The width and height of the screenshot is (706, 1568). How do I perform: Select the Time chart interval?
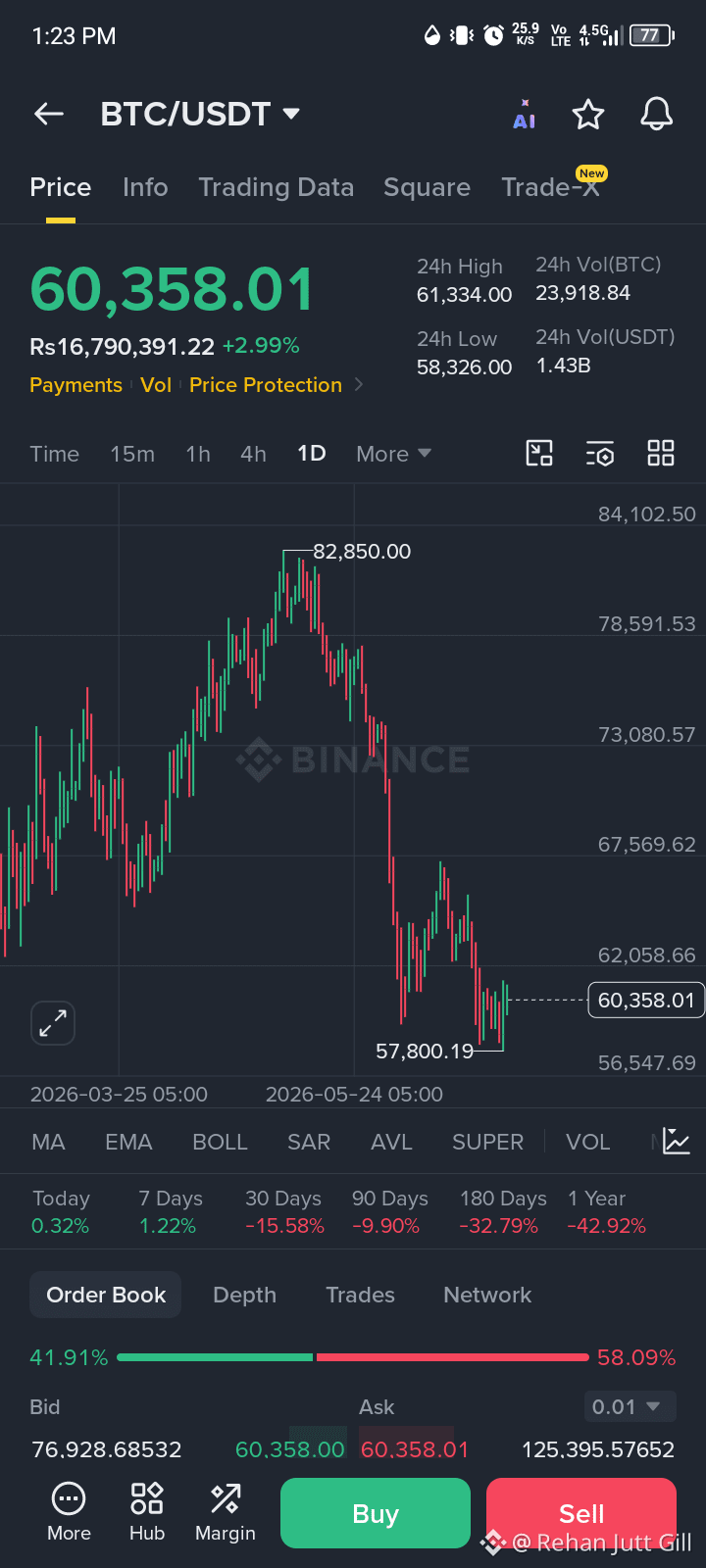point(55,454)
